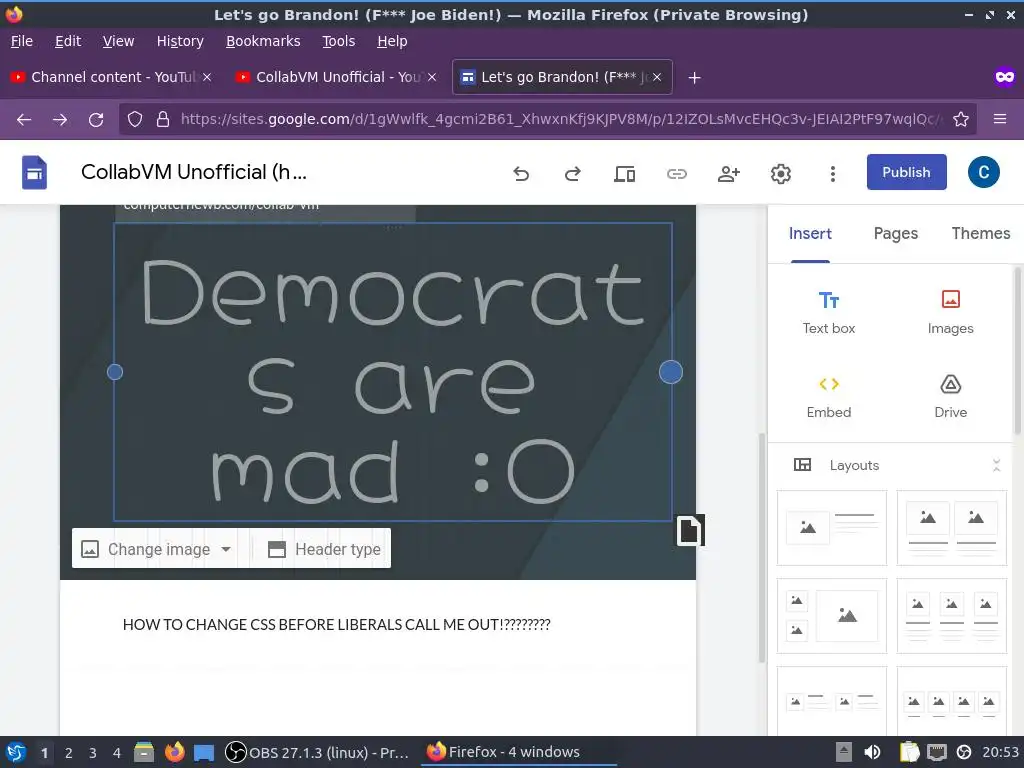Select two-image column layout
The image size is (1024, 768).
(952, 528)
